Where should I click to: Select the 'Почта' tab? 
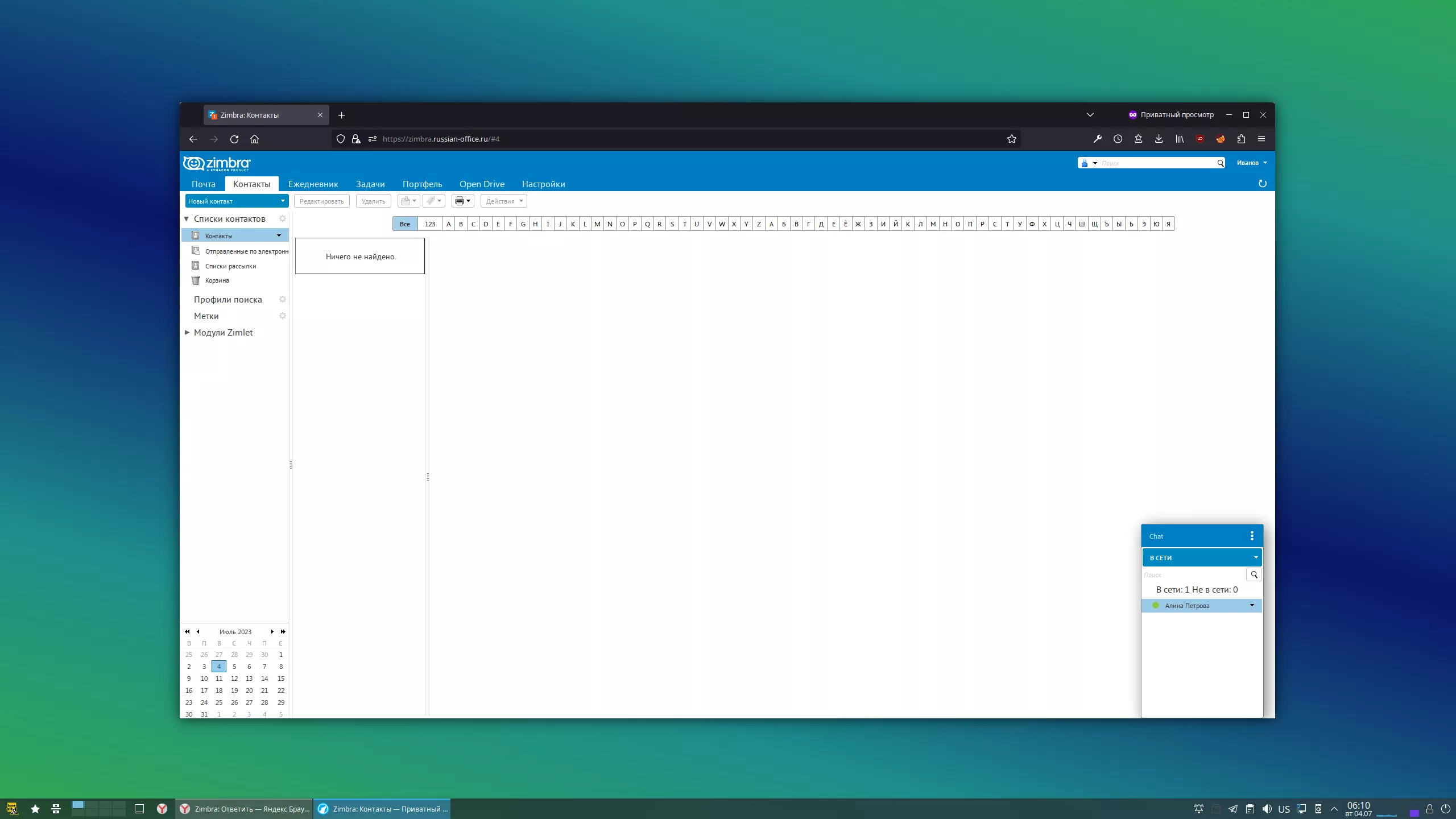pyautogui.click(x=203, y=183)
